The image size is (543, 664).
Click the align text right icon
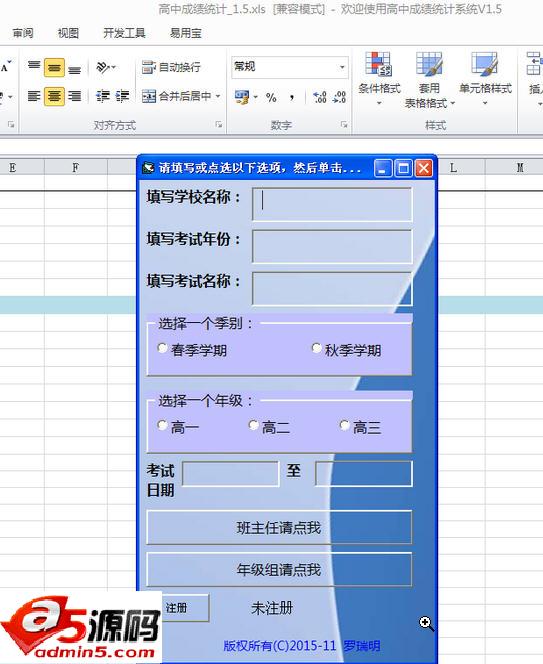pos(75,96)
